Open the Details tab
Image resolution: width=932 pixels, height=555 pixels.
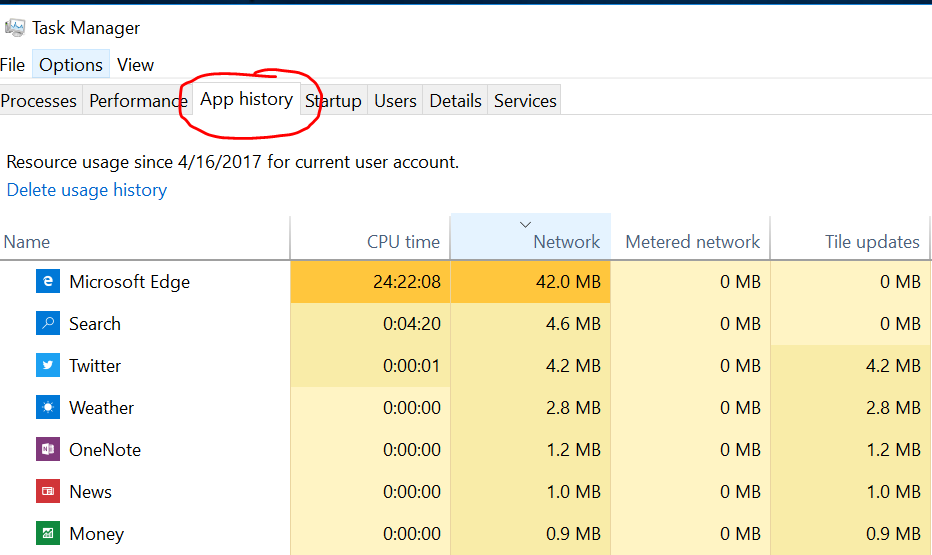tap(455, 100)
